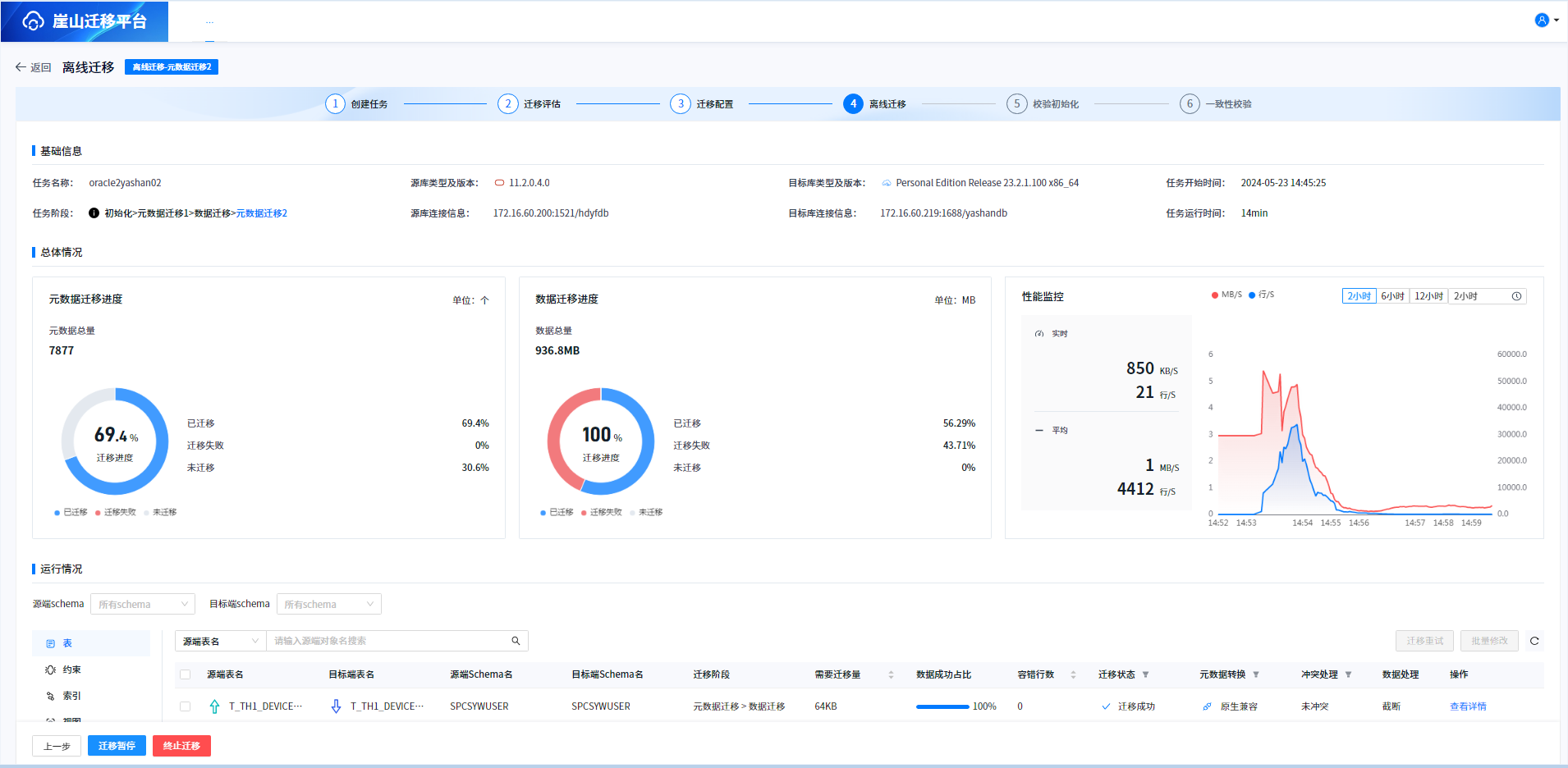Click the 100% data migration donut
The width and height of the screenshot is (1568, 768).
pos(601,441)
